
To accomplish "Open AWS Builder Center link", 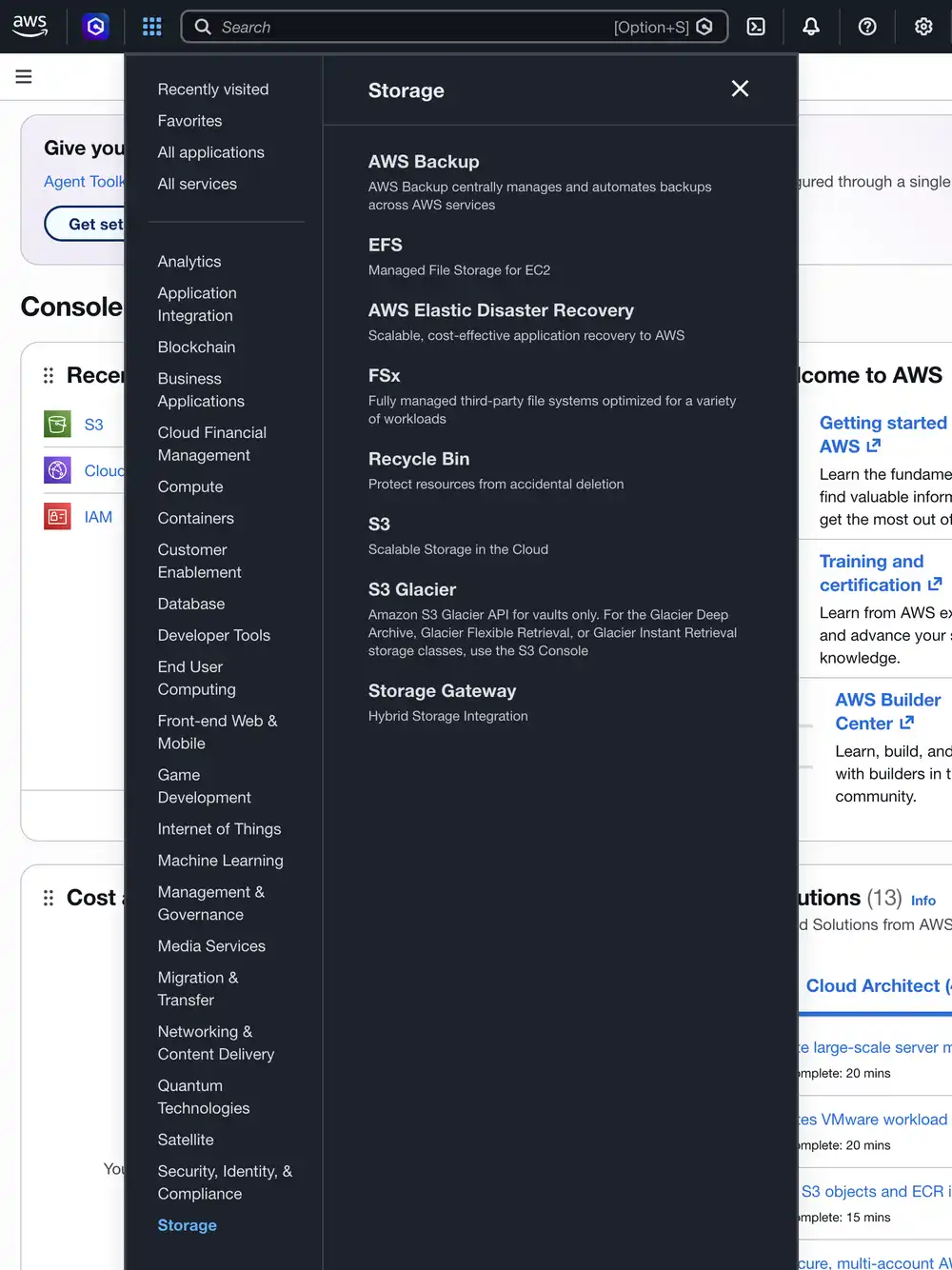I will 888,712.
